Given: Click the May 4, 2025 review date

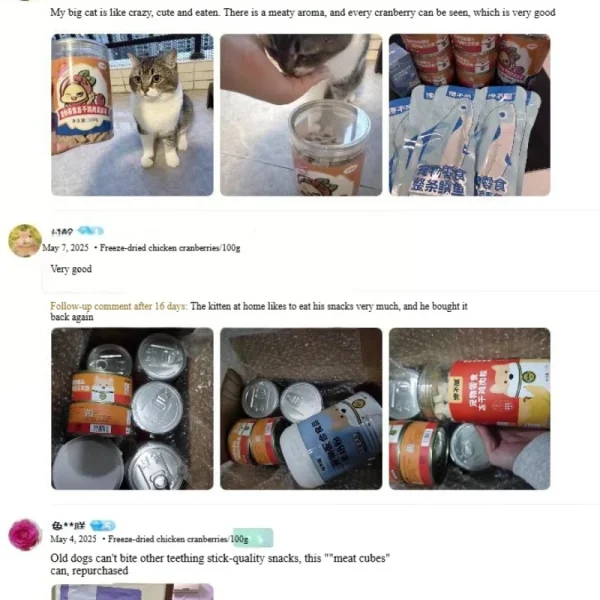Looking at the screenshot, I should 73,539.
